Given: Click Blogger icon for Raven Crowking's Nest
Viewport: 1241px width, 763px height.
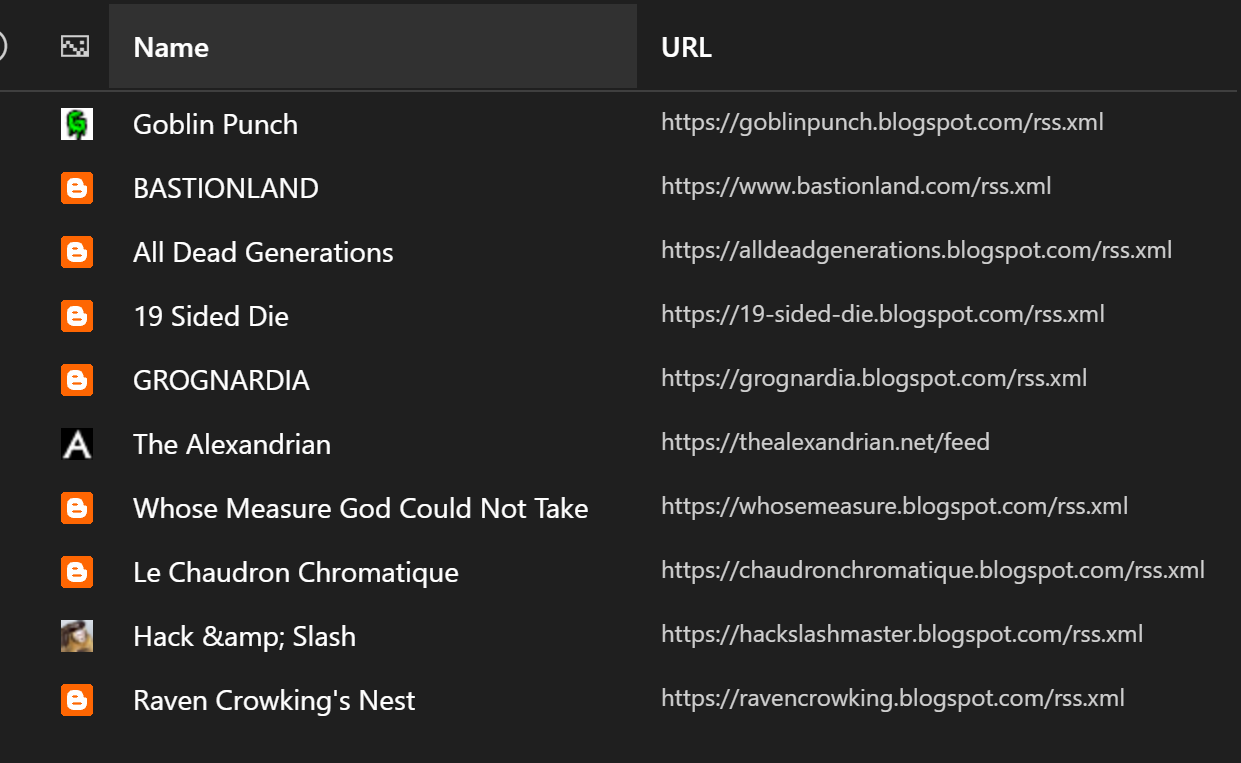Looking at the screenshot, I should (77, 700).
